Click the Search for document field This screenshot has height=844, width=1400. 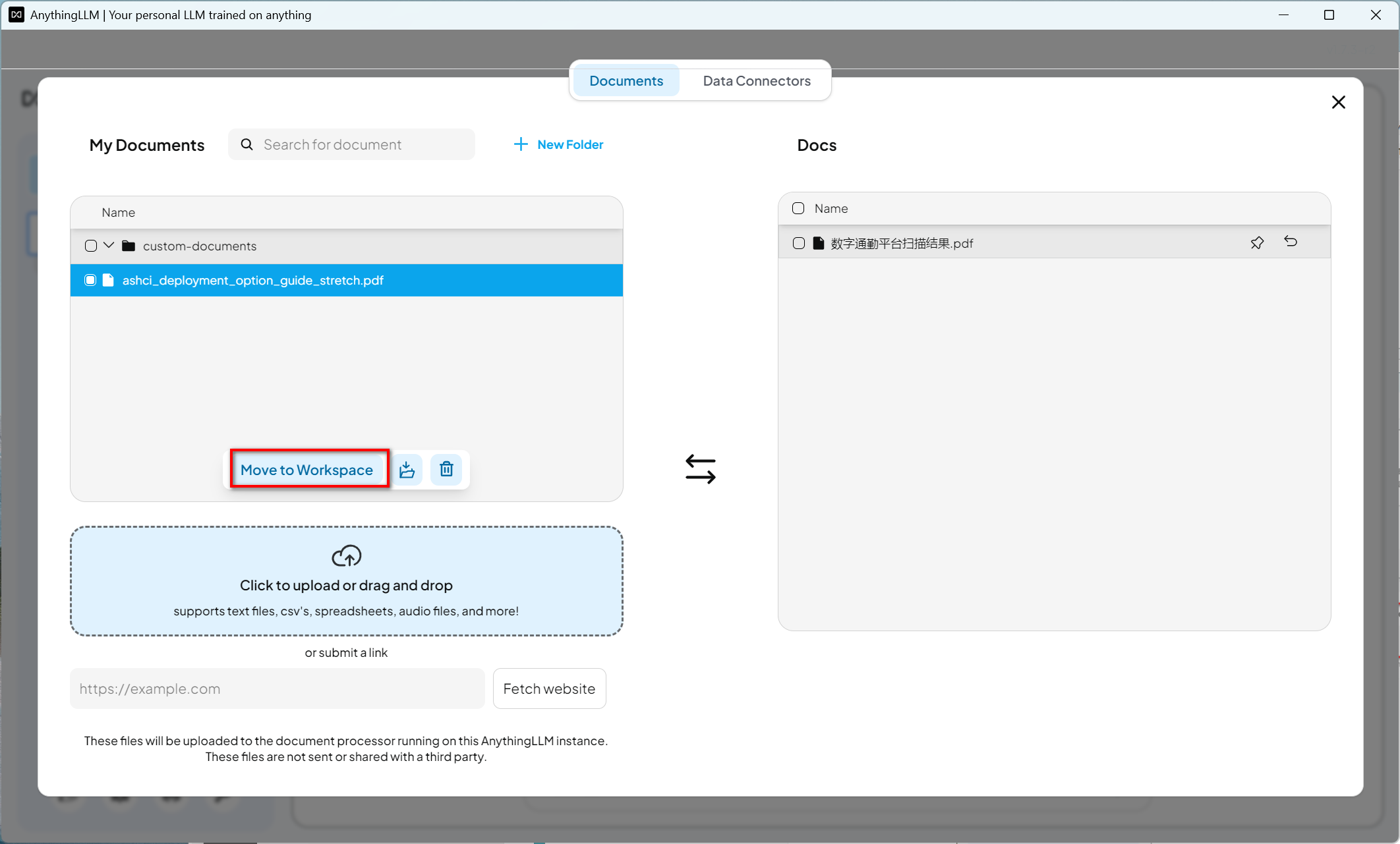(351, 144)
